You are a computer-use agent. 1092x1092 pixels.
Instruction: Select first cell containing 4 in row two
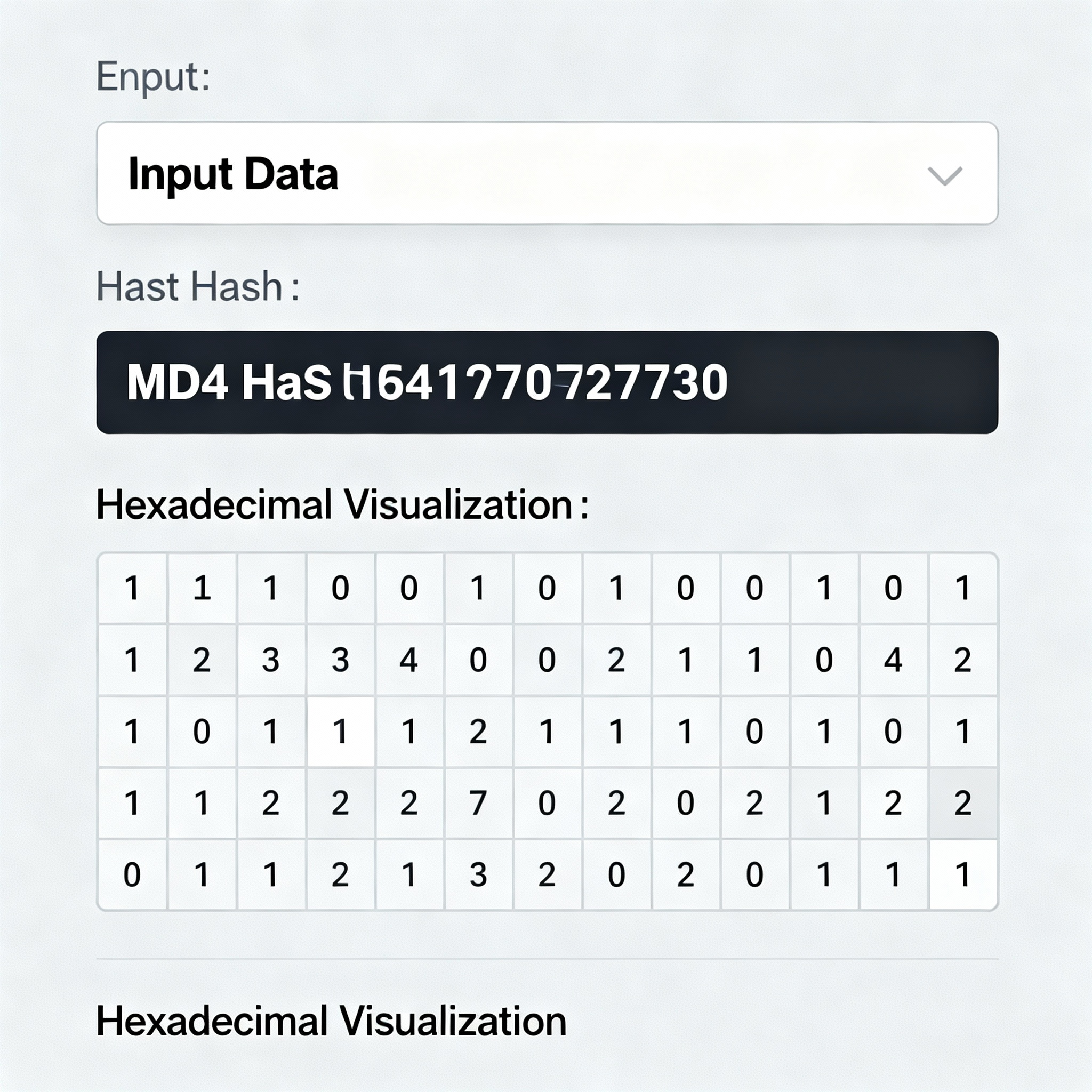408,660
